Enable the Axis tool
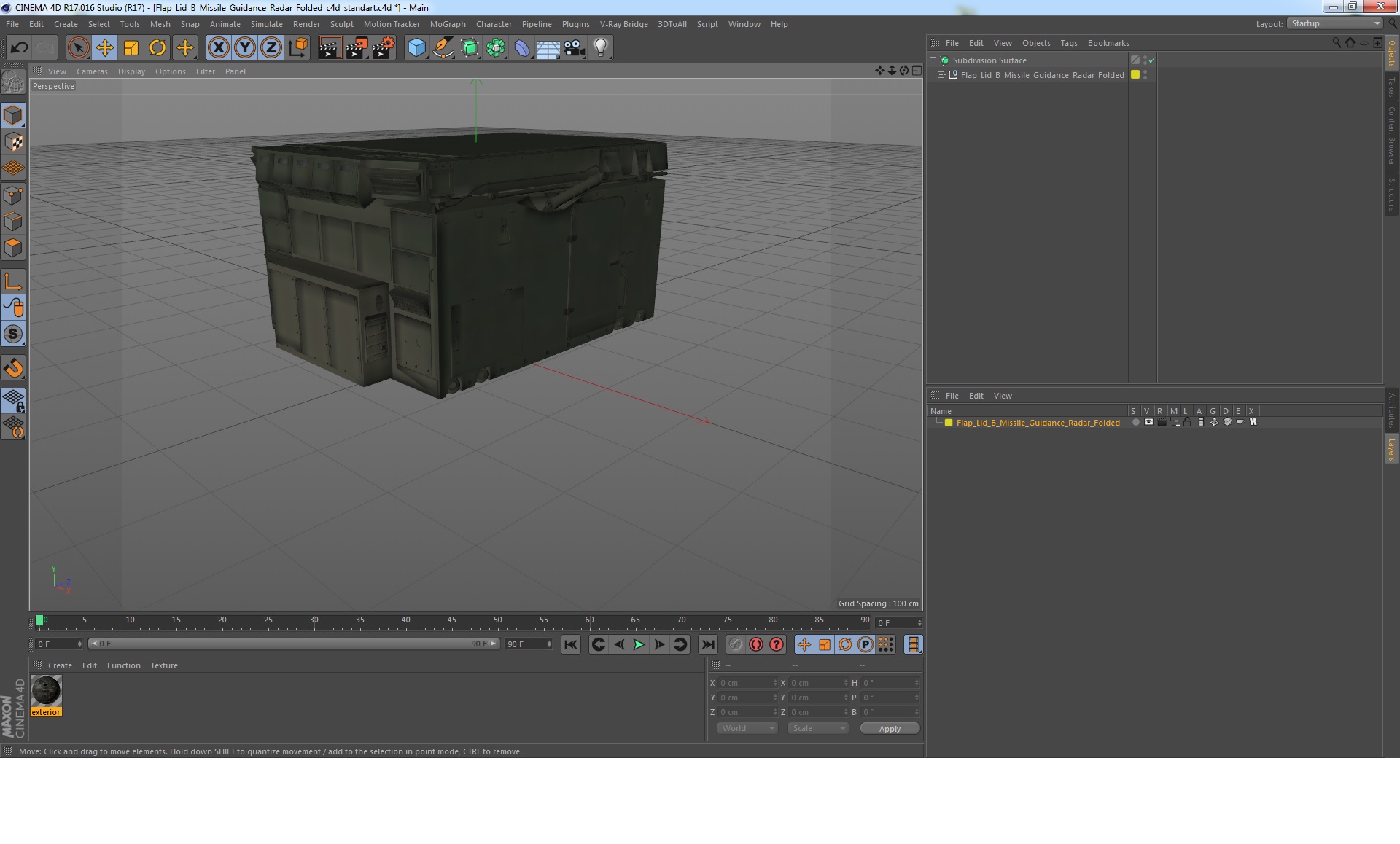The height and width of the screenshot is (844, 1400). tap(13, 281)
